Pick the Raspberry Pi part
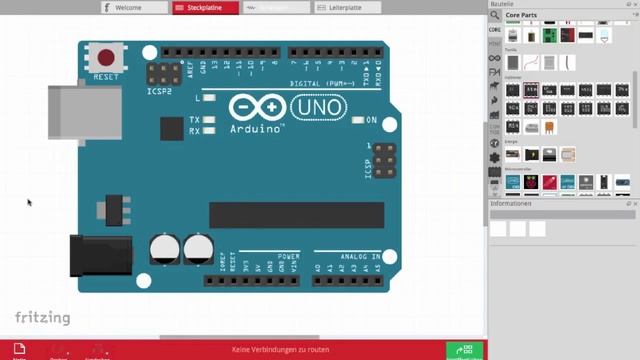The height and width of the screenshot is (360, 640). (531, 182)
